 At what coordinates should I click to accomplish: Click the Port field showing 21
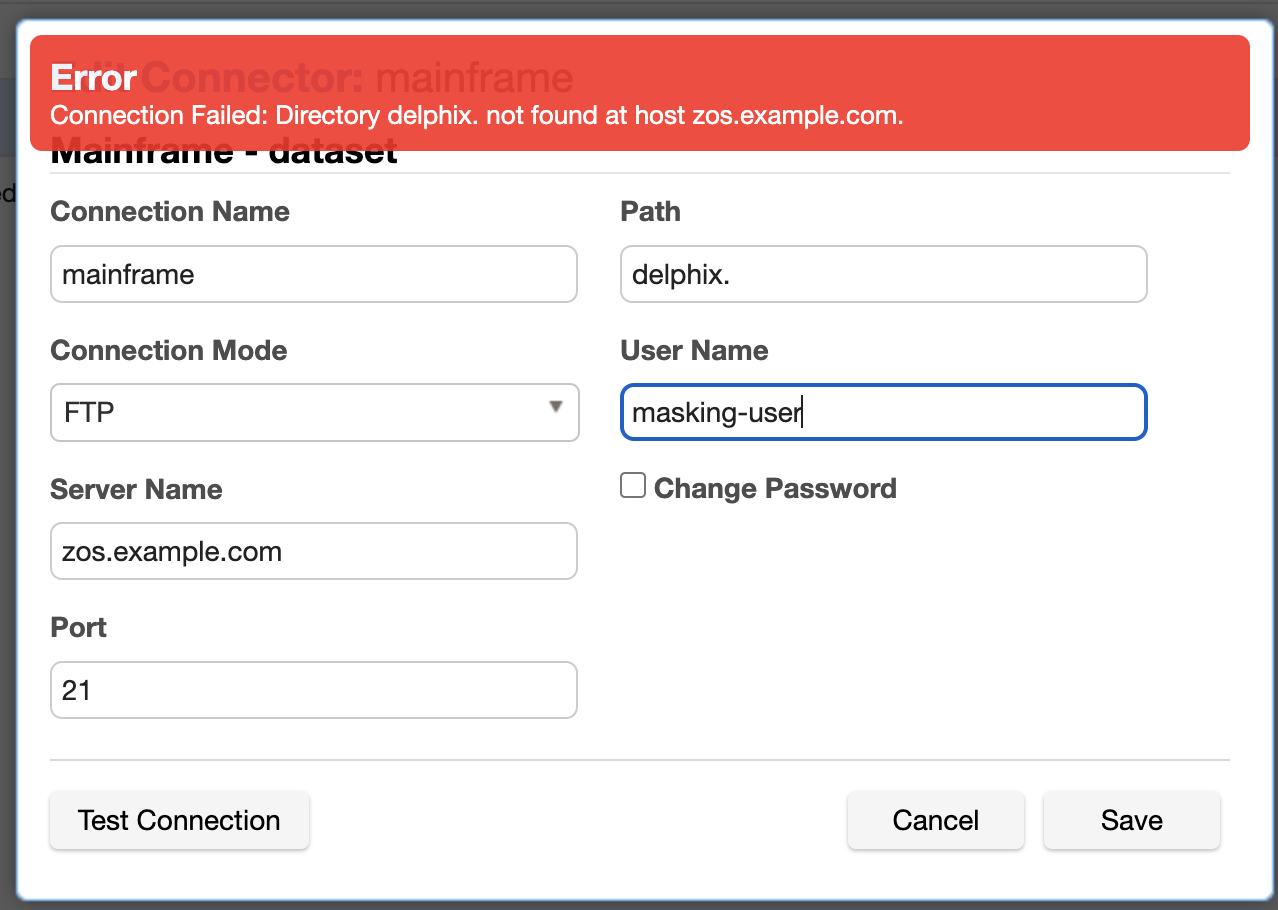point(313,690)
